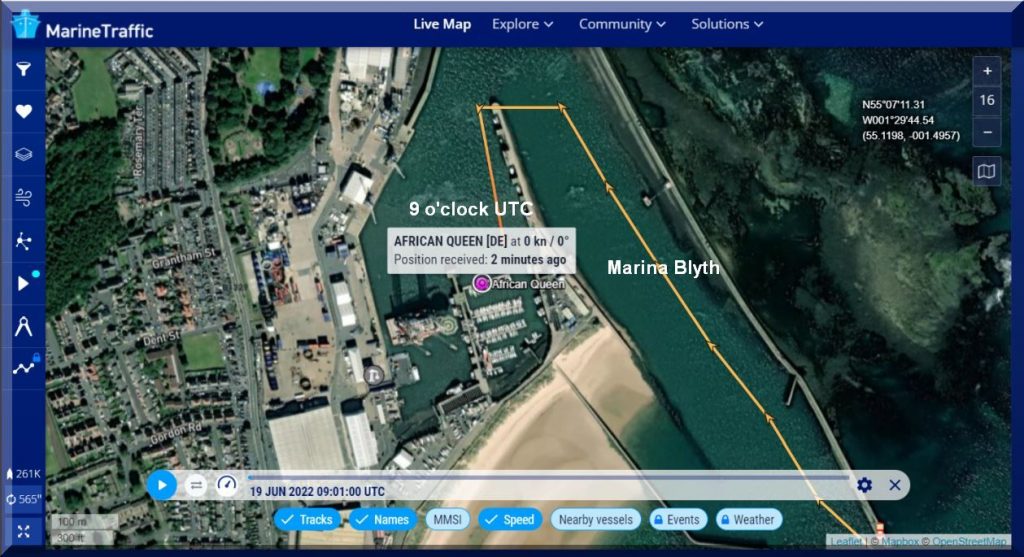Show the wind weather overlay
This screenshot has height=557, width=1024.
24,198
